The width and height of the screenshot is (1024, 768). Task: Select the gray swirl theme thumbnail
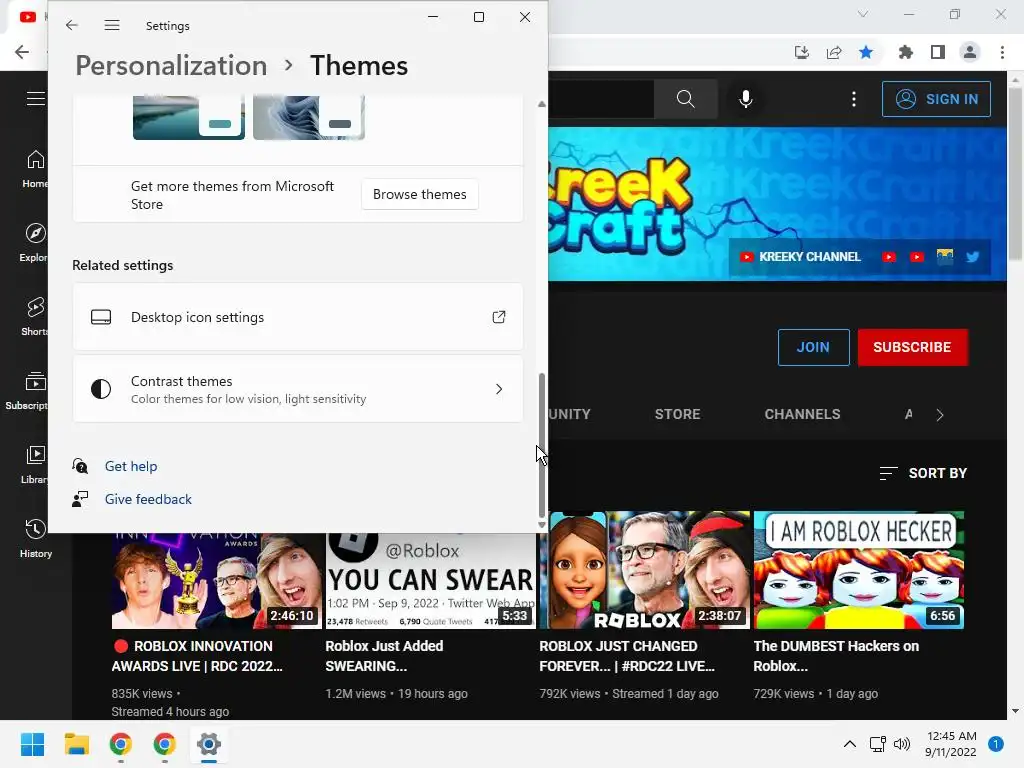click(x=309, y=118)
